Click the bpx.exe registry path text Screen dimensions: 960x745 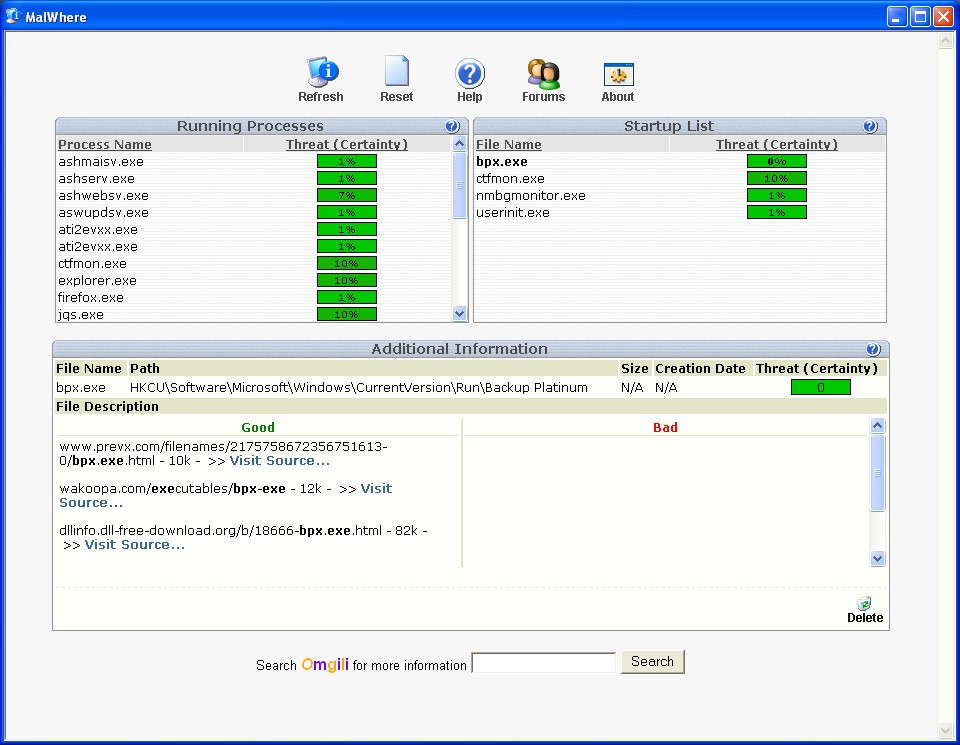359,387
